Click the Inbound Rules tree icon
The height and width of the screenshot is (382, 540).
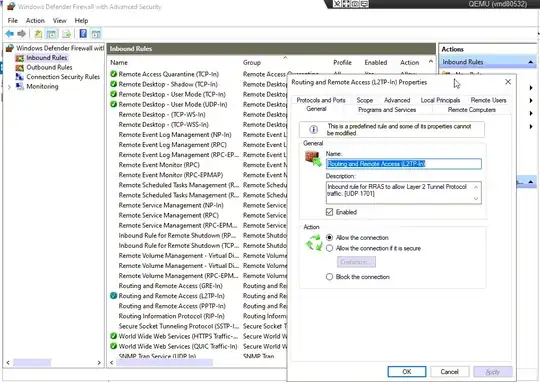[20, 58]
